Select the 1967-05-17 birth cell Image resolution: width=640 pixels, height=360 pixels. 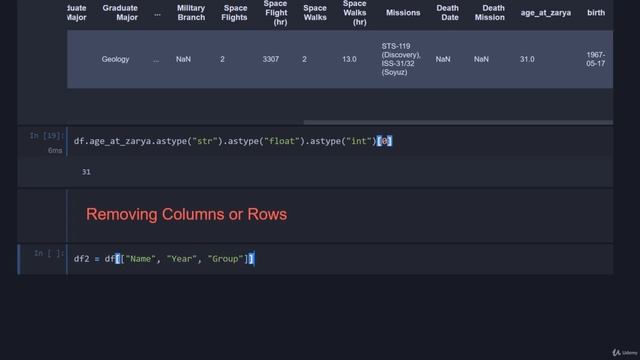click(x=596, y=59)
